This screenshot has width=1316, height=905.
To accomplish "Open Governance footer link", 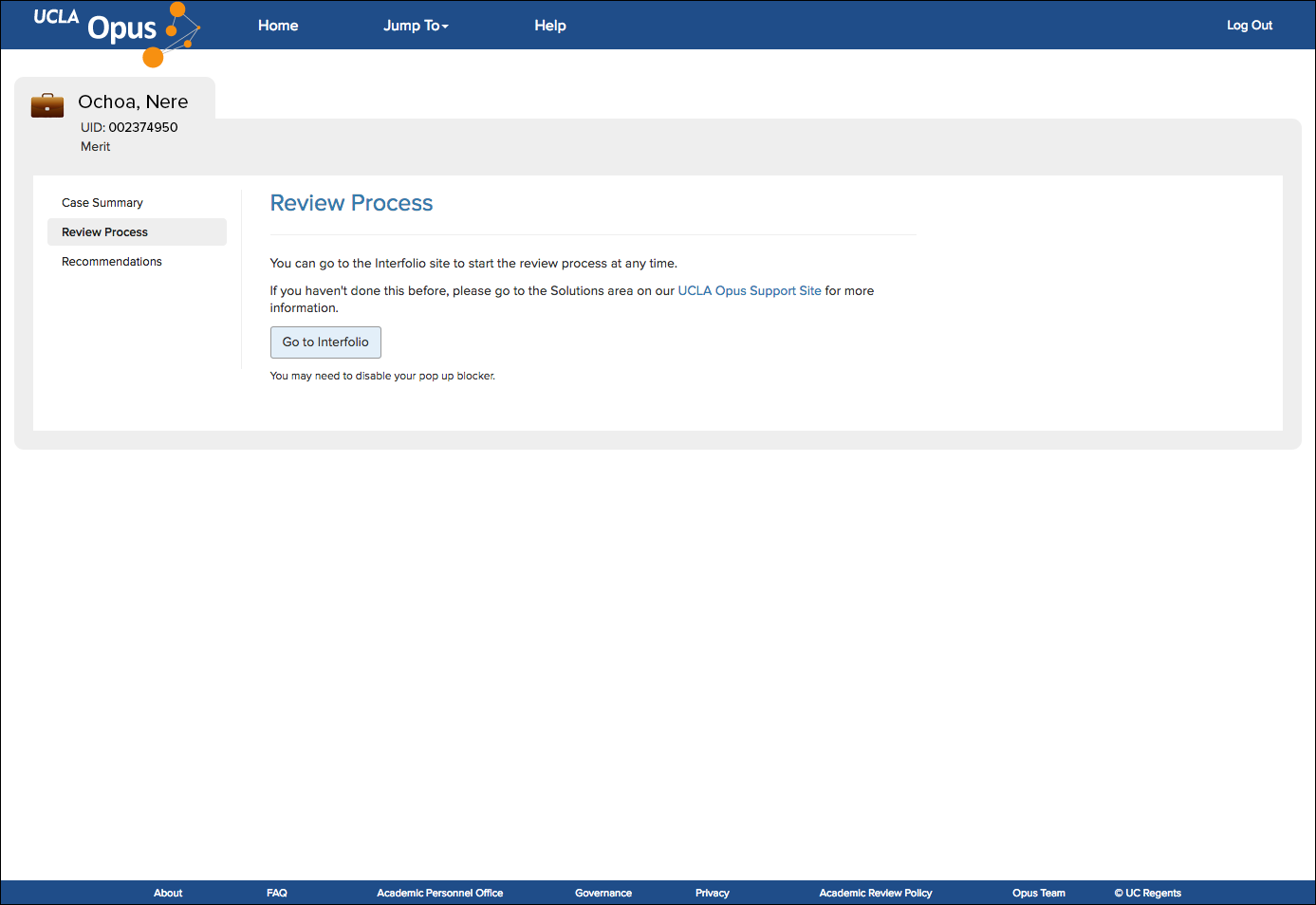I will [x=603, y=893].
